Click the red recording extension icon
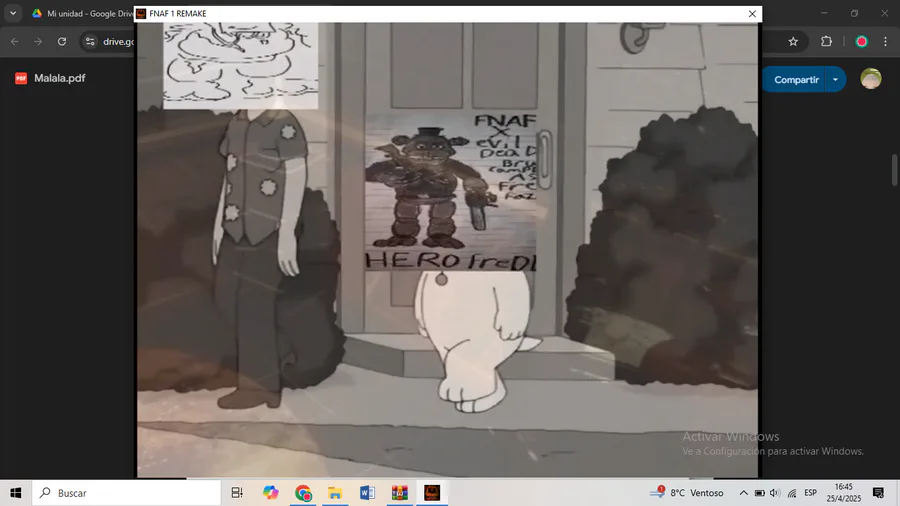This screenshot has width=900, height=506. pyautogui.click(x=862, y=41)
